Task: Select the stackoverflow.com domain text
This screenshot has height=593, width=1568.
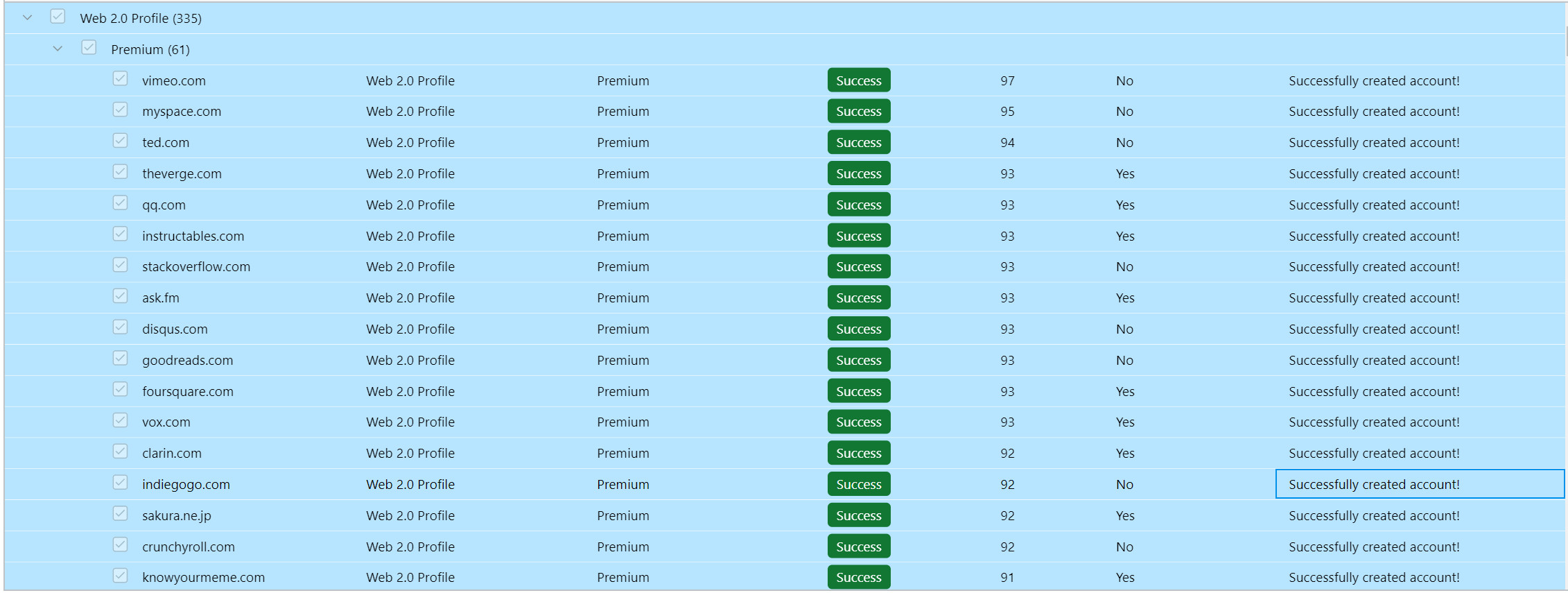Action: coord(196,267)
